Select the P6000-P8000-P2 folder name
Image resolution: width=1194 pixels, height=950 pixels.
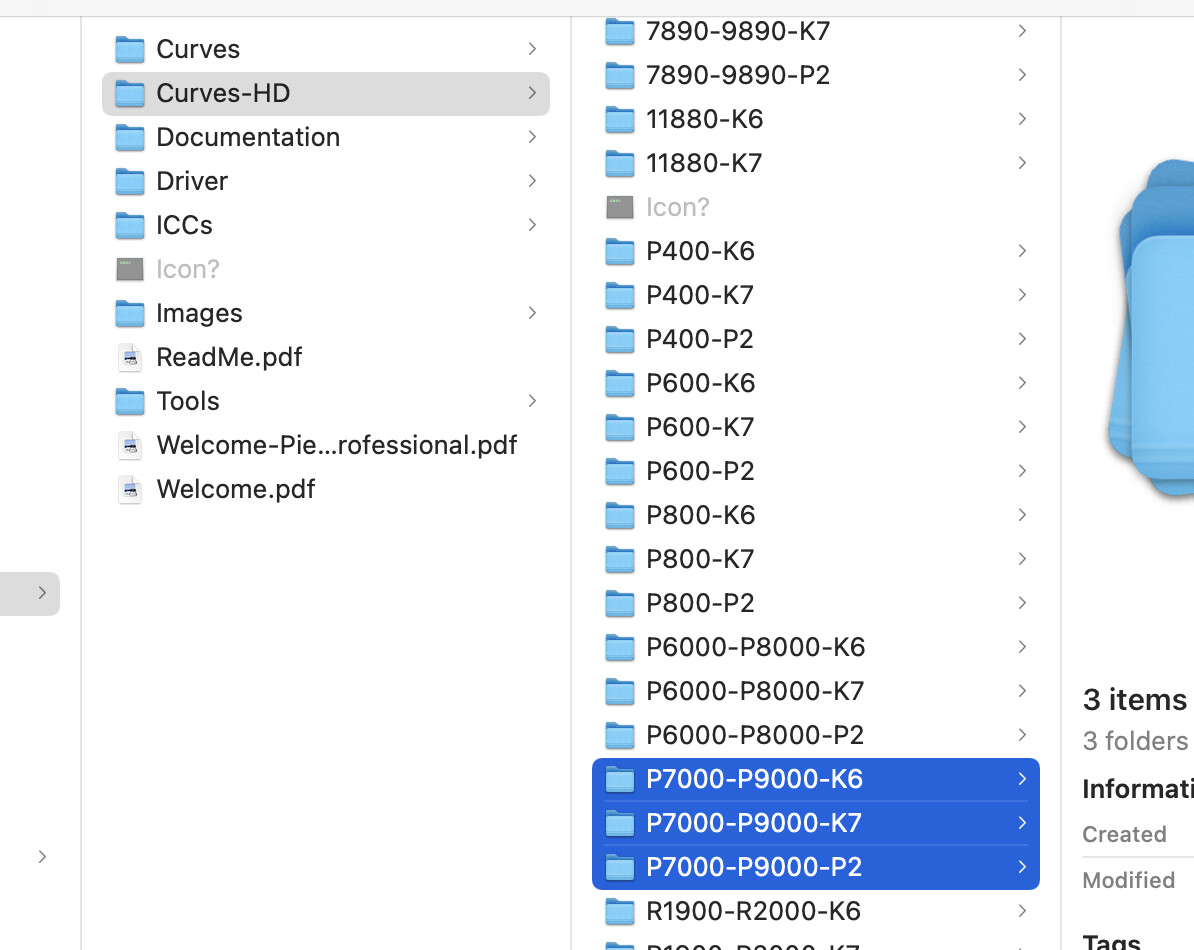click(755, 735)
